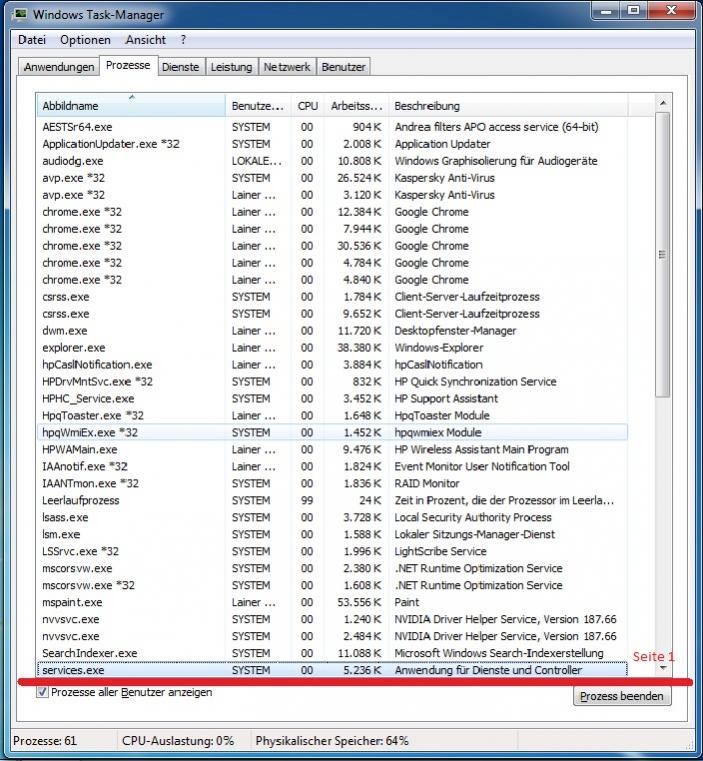Close the Task-Manager window
703x761 pixels.
pyautogui.click(x=672, y=10)
